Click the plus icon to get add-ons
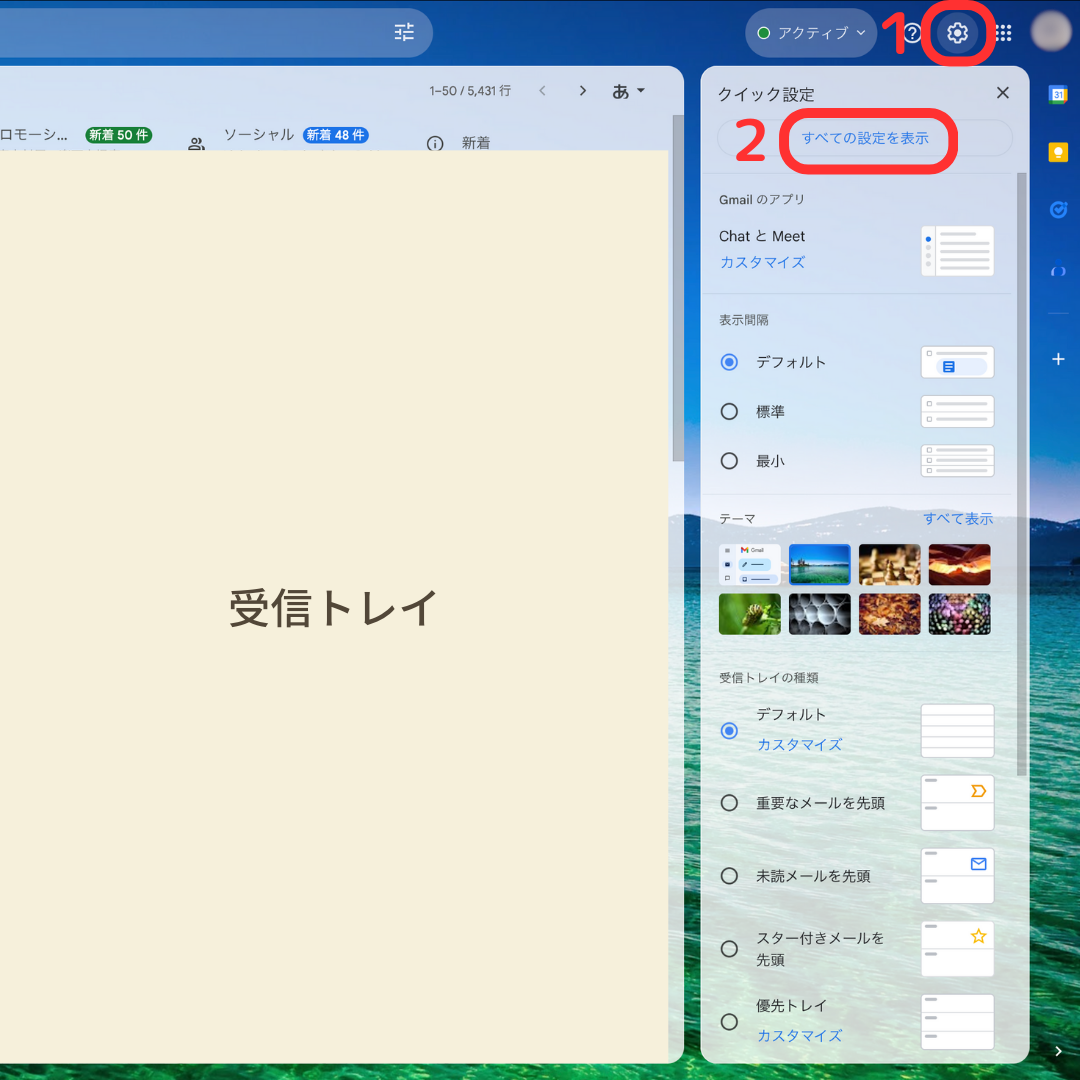The image size is (1080, 1080). pyautogui.click(x=1058, y=359)
